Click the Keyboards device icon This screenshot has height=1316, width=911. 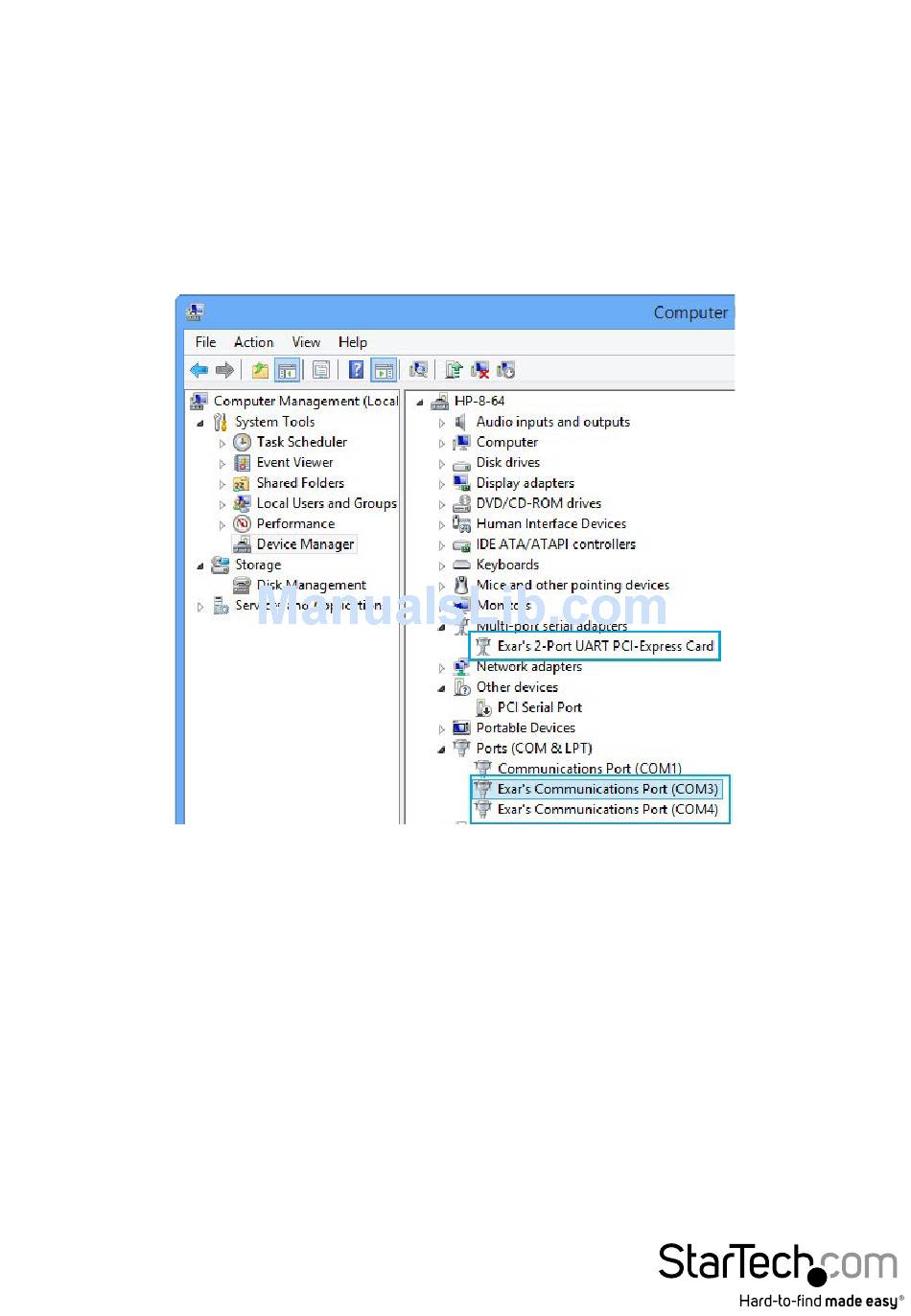coord(461,565)
